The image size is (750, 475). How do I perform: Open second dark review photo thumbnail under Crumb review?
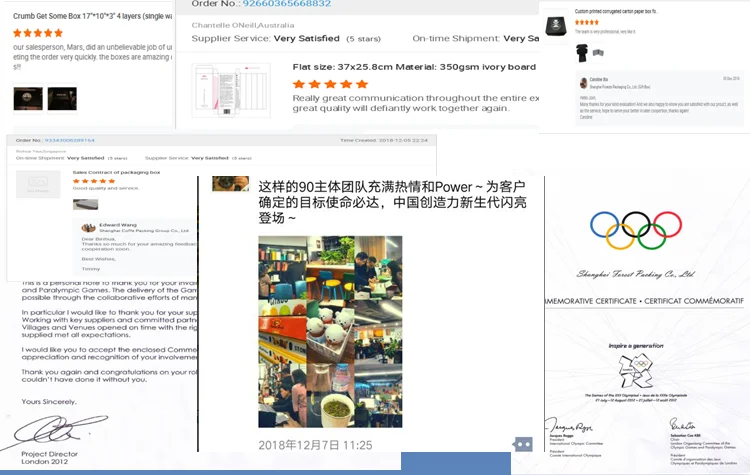[x=61, y=99]
